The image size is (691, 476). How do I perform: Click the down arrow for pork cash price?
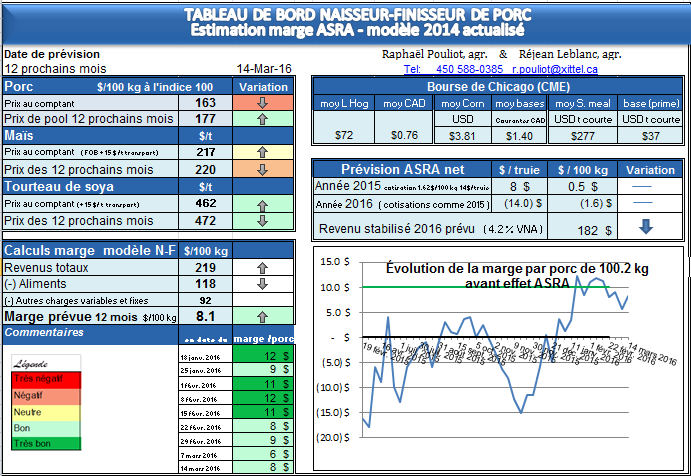pos(263,103)
